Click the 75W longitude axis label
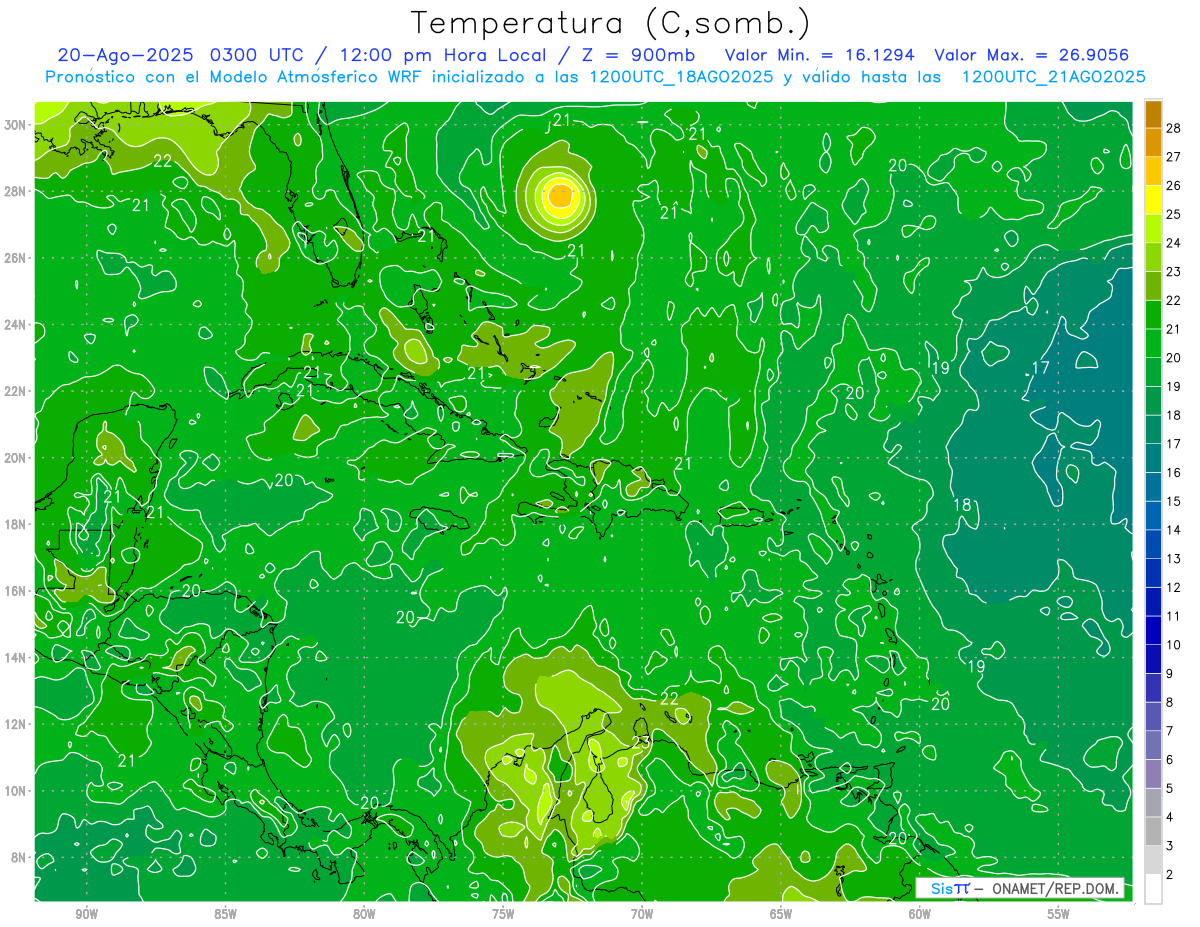The image size is (1200, 927). (x=503, y=913)
